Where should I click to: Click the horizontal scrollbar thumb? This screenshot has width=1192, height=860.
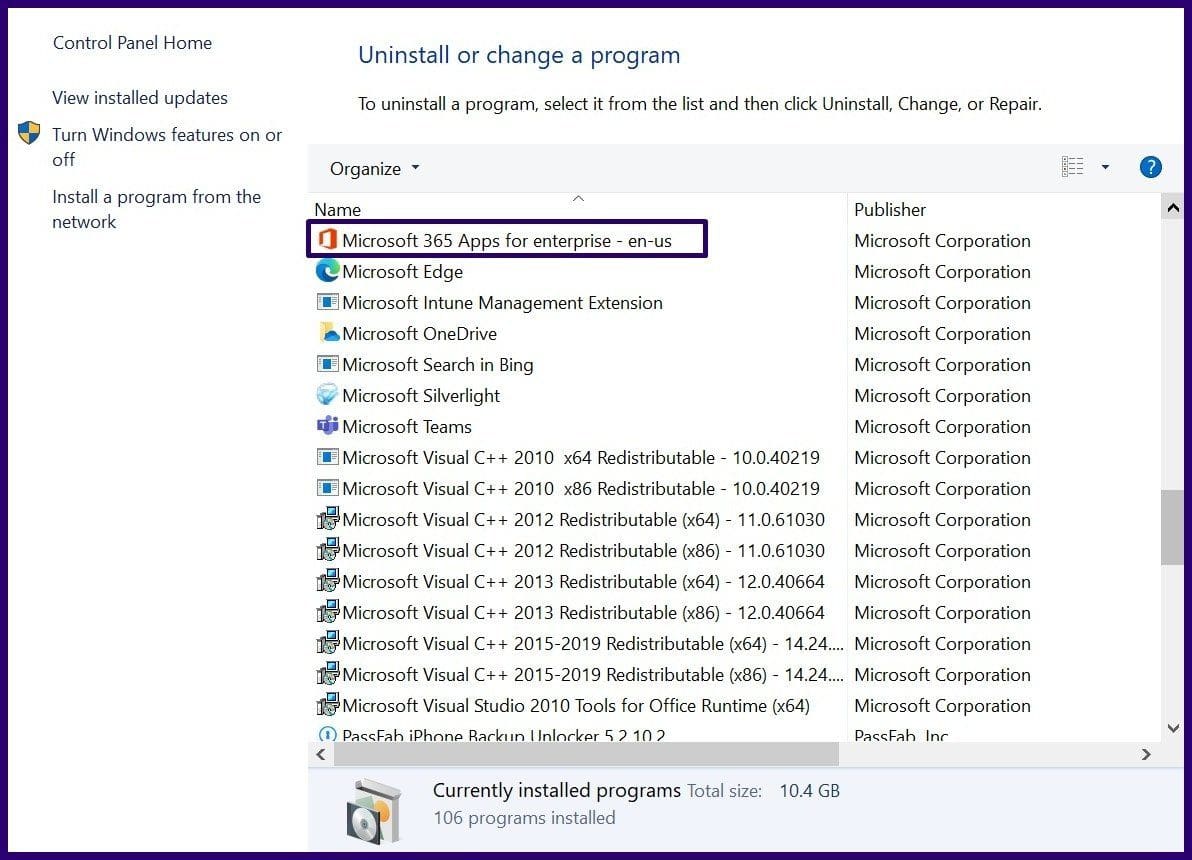coord(586,754)
